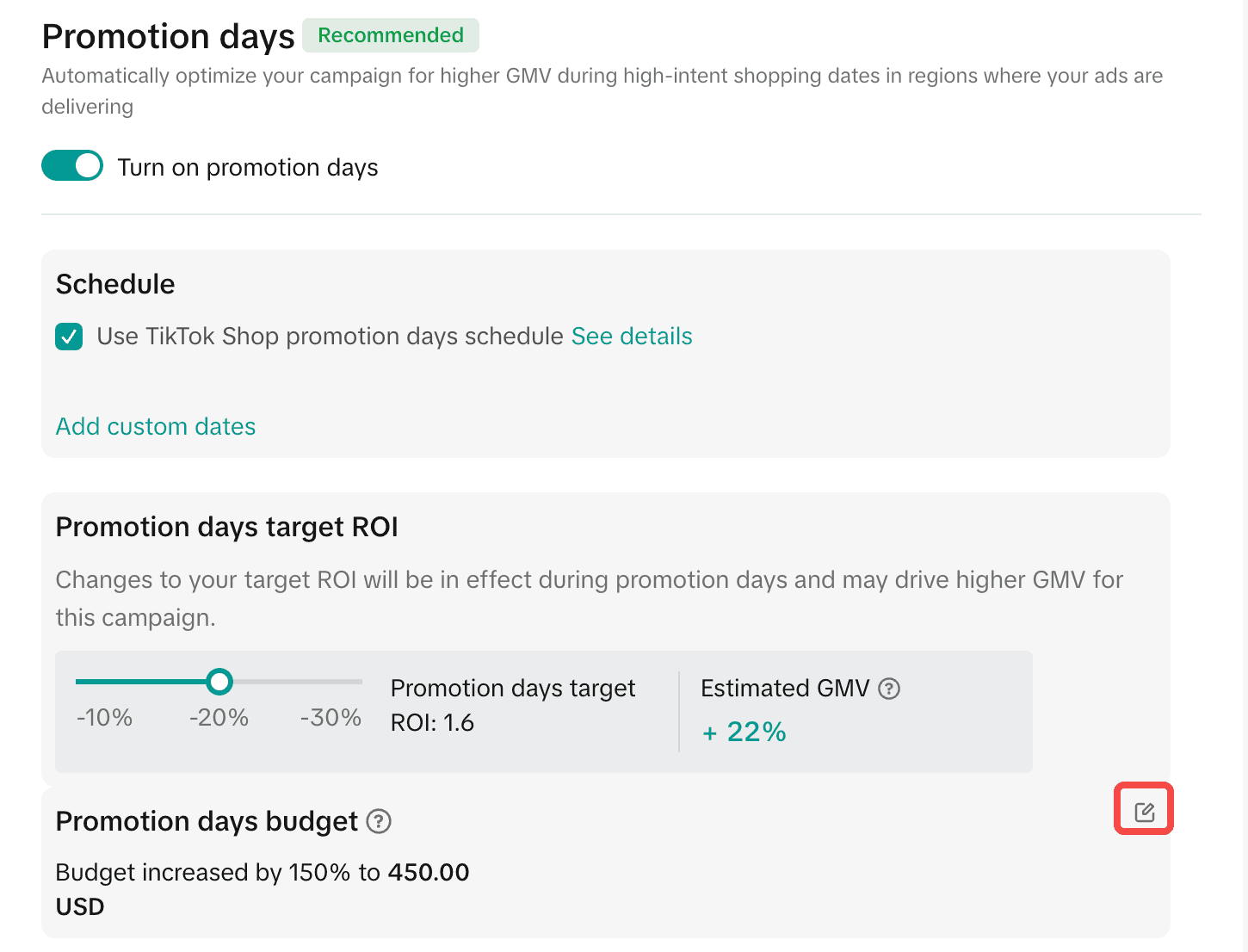1248x952 pixels.
Task: Click the Estimated GMV help question icon
Action: [889, 689]
